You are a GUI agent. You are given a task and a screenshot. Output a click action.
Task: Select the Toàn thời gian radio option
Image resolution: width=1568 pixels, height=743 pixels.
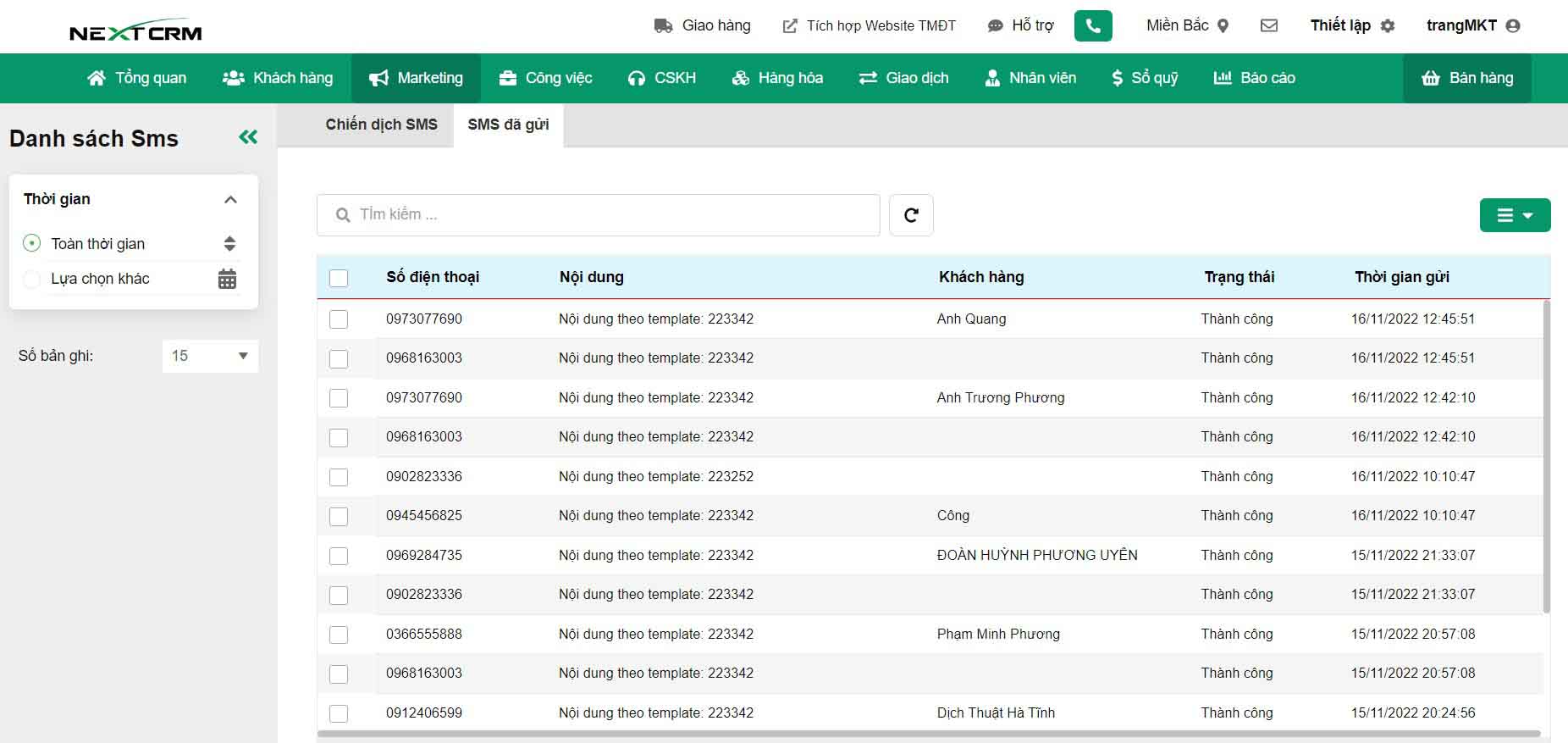point(31,244)
